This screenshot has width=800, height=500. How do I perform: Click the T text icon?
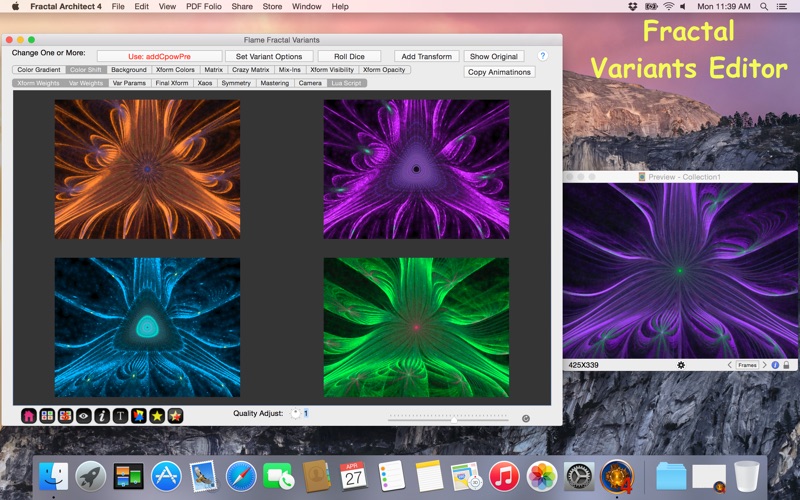[120, 416]
